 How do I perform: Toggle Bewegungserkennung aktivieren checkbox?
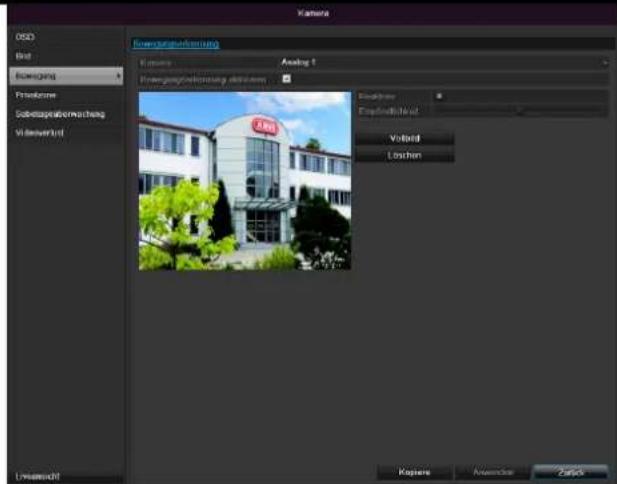pos(287,79)
